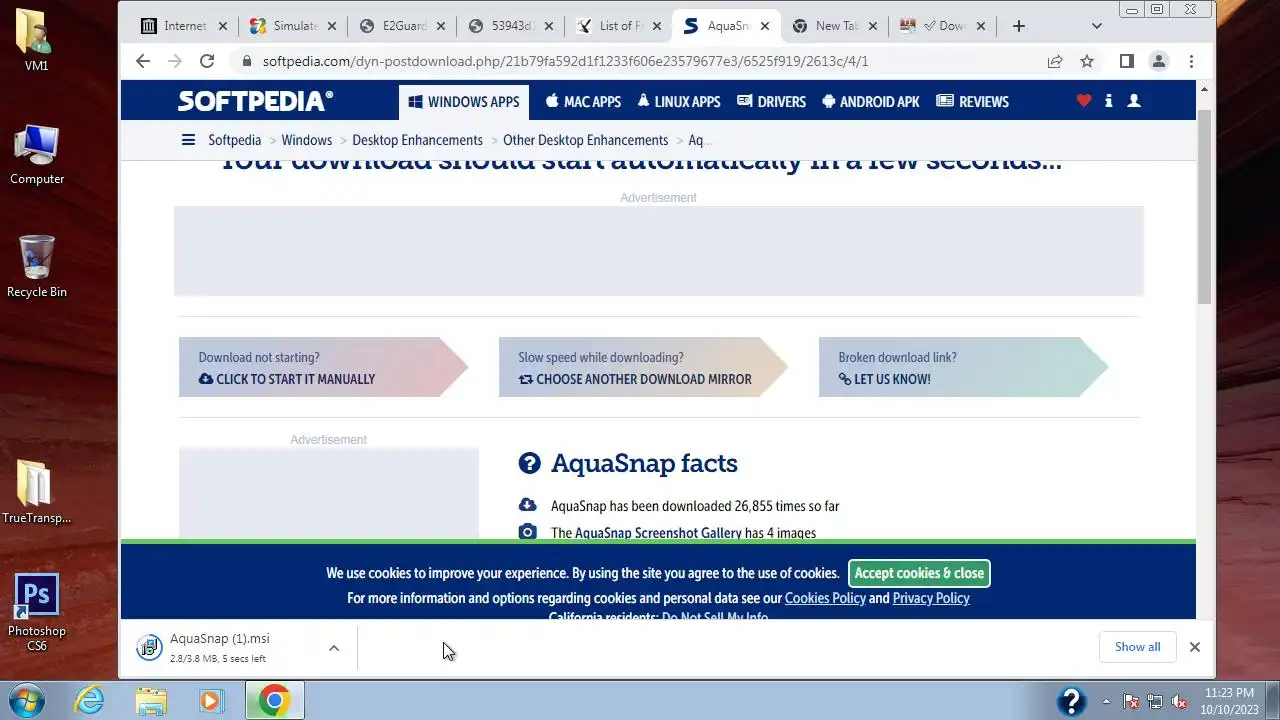
Task: Select the TrueTransp... folder on desktop
Action: tap(37, 493)
